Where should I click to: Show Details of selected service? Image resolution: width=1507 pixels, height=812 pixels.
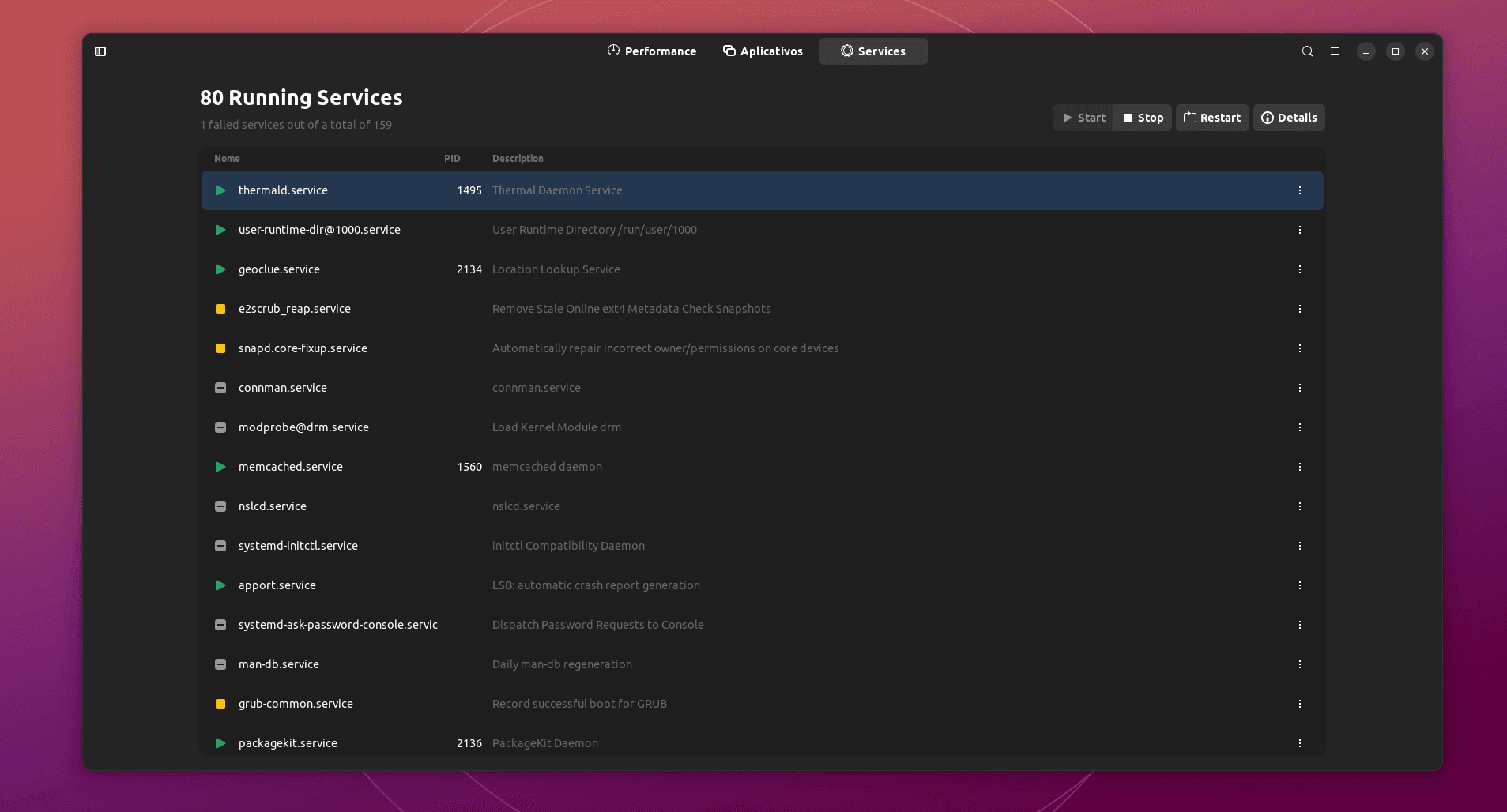pos(1289,118)
